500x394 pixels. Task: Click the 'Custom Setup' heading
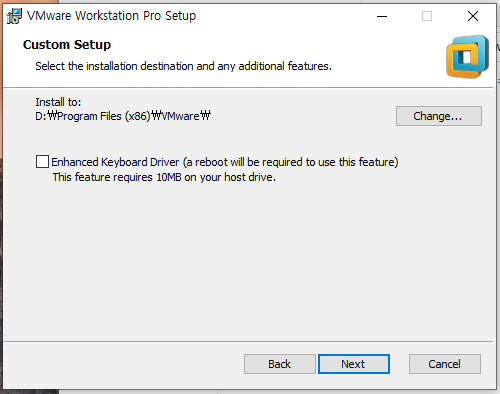pos(67,45)
